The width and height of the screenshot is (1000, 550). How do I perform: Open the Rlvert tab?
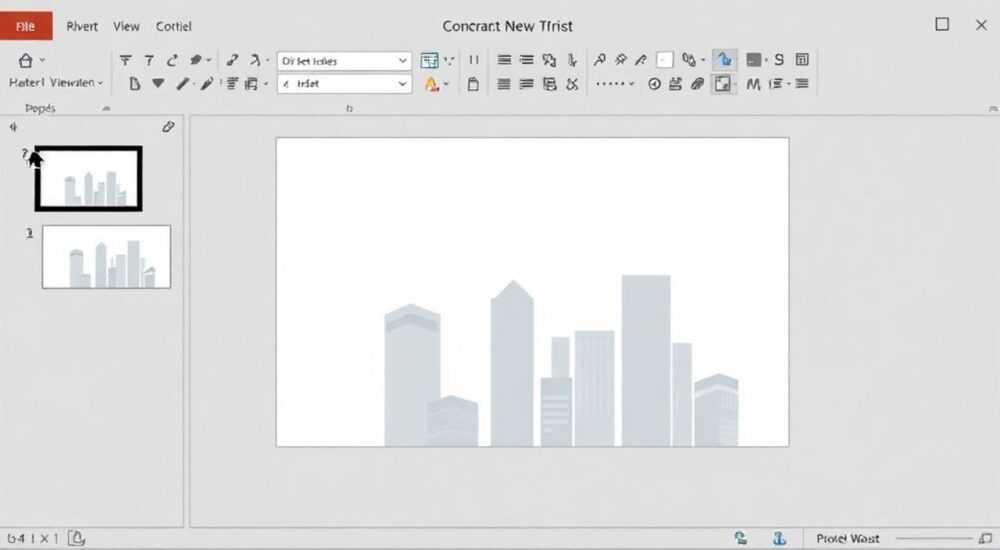coord(82,26)
